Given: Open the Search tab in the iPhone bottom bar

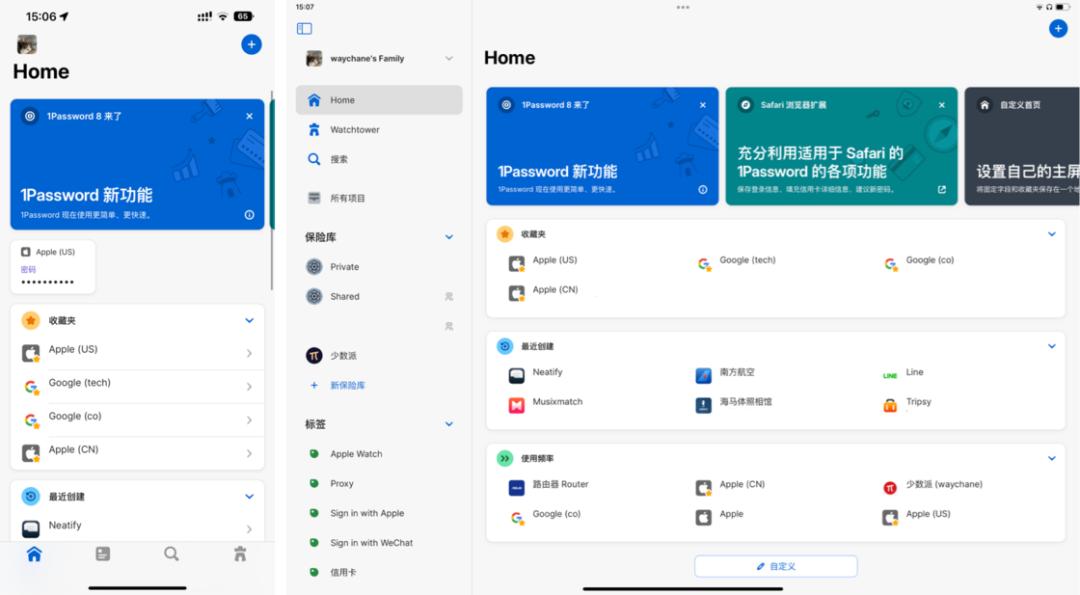Looking at the screenshot, I should [x=171, y=554].
